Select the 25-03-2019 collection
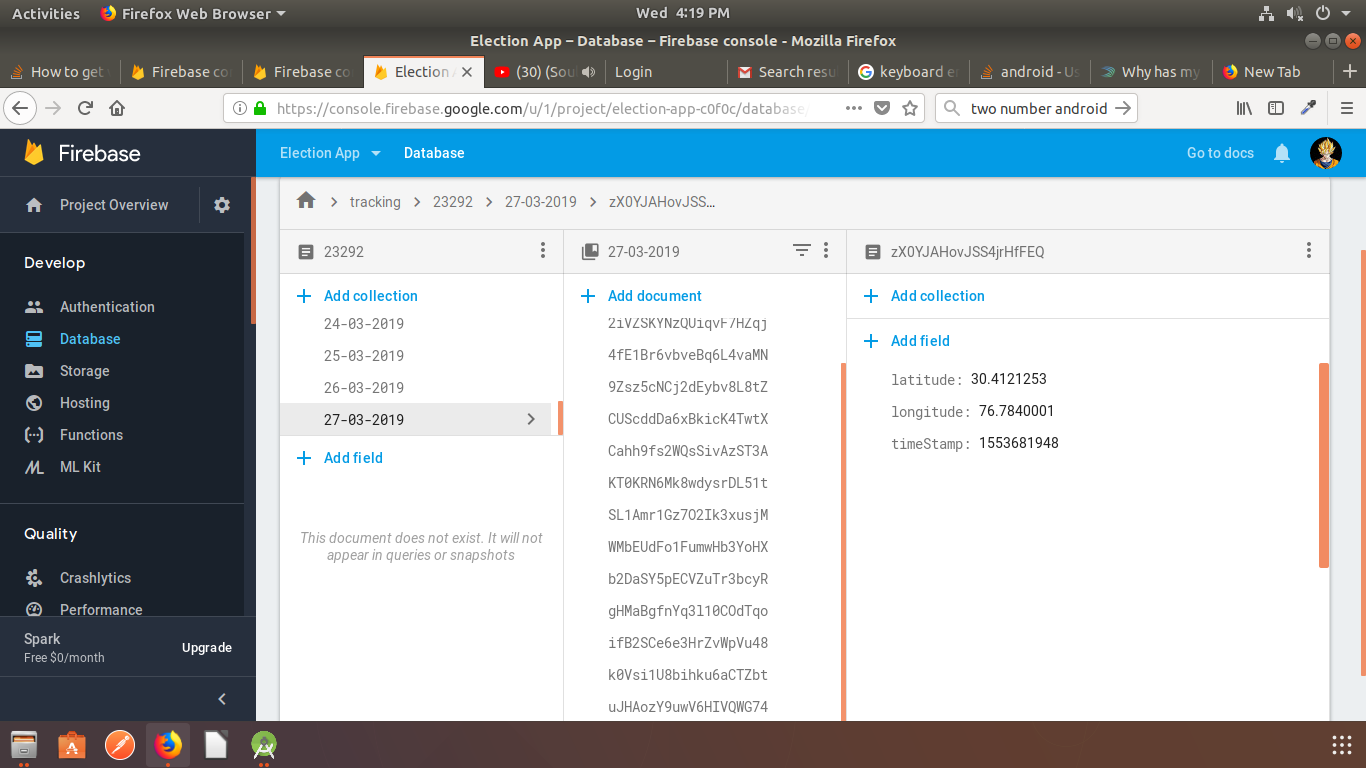This screenshot has width=1366, height=768. (364, 356)
